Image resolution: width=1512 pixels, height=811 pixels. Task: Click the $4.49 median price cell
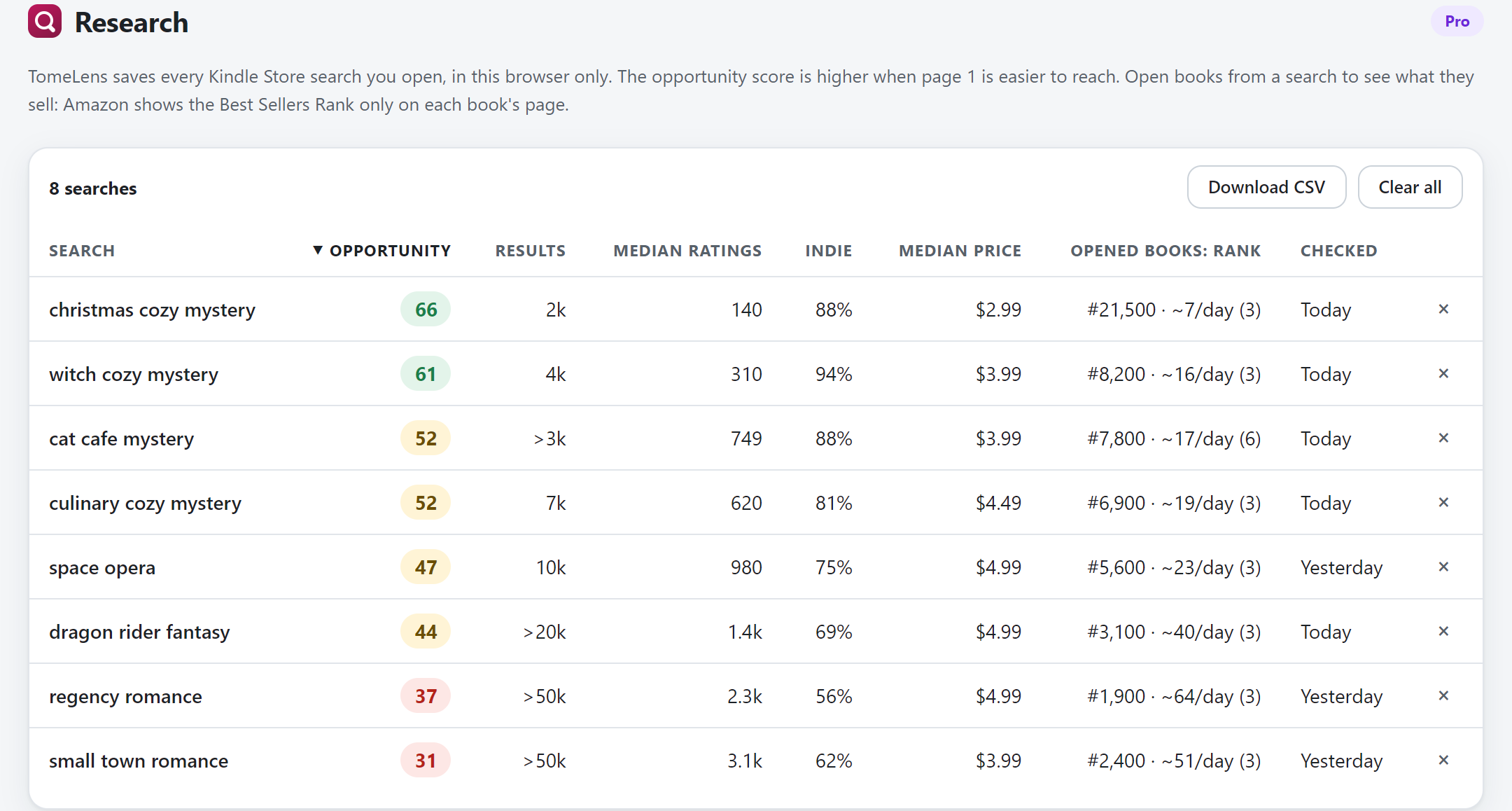tap(999, 503)
